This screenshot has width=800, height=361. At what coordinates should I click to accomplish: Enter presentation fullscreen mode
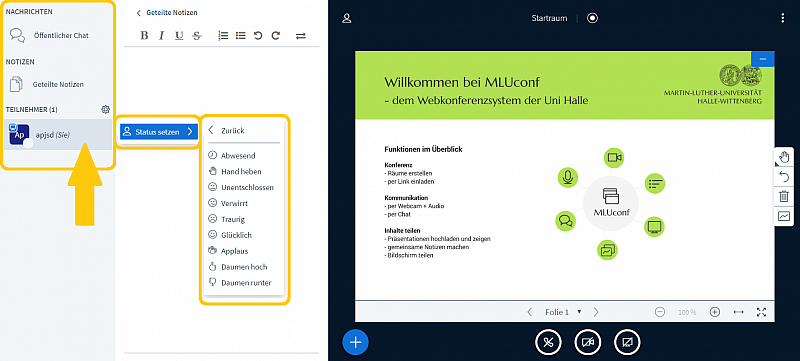point(761,312)
